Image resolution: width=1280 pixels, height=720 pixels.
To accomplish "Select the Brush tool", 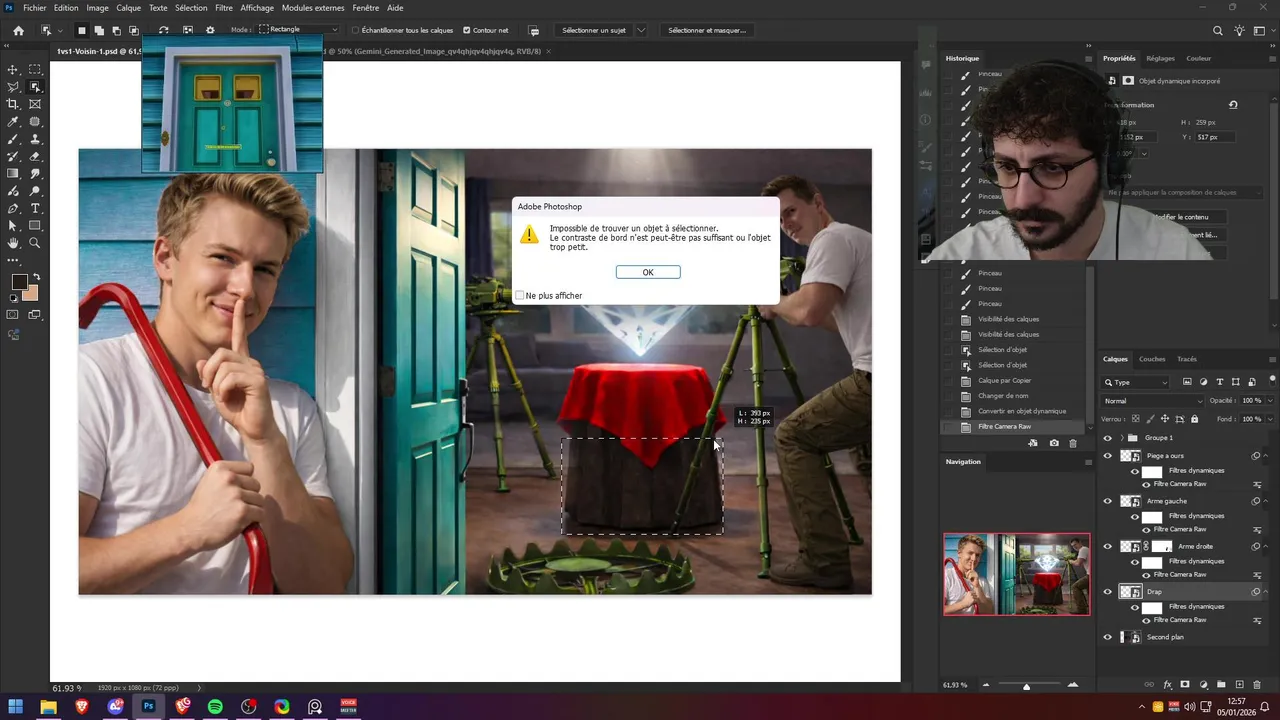I will [x=13, y=139].
